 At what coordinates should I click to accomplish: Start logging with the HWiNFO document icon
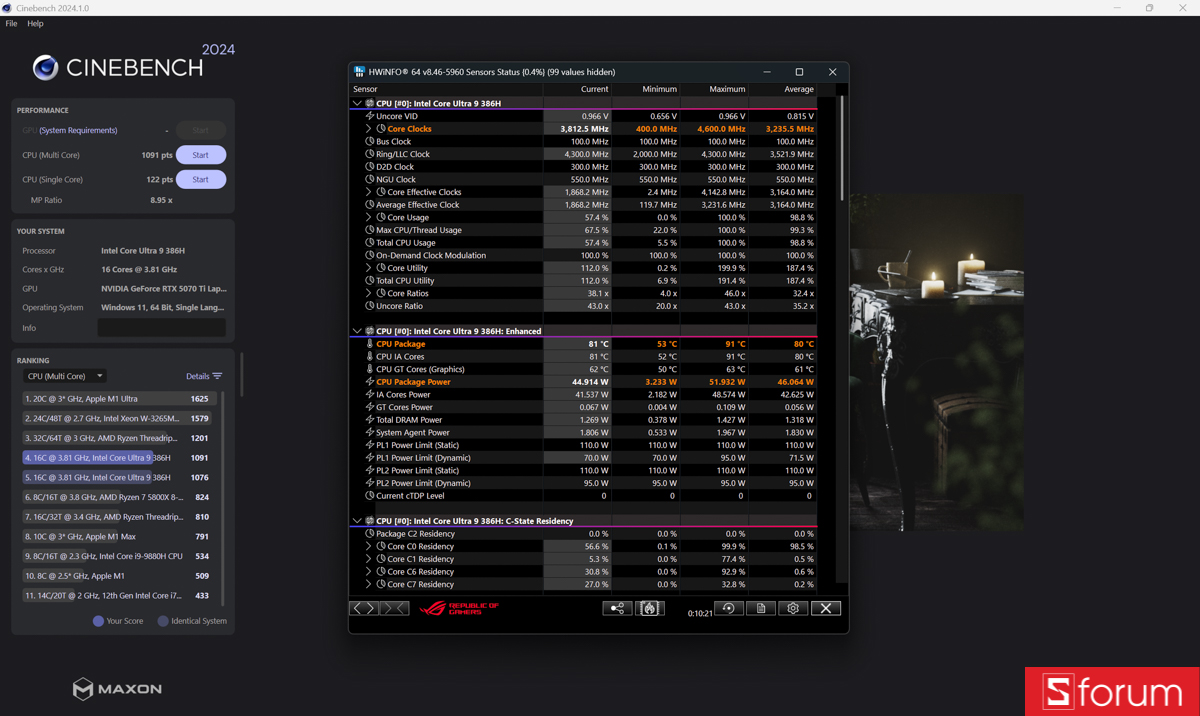(x=761, y=608)
